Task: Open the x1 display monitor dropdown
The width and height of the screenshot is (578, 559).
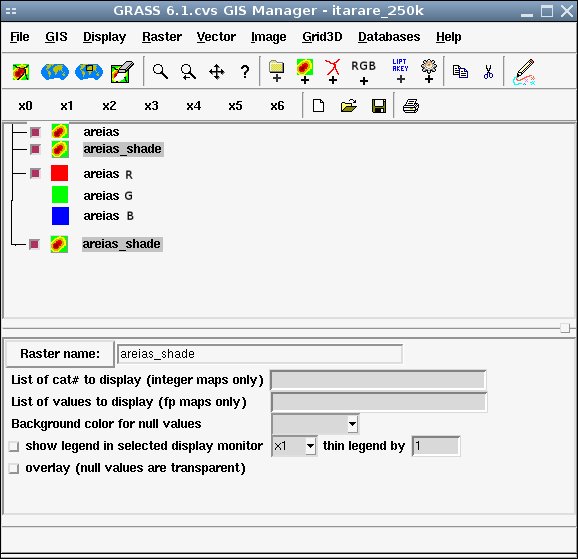Action: point(310,447)
